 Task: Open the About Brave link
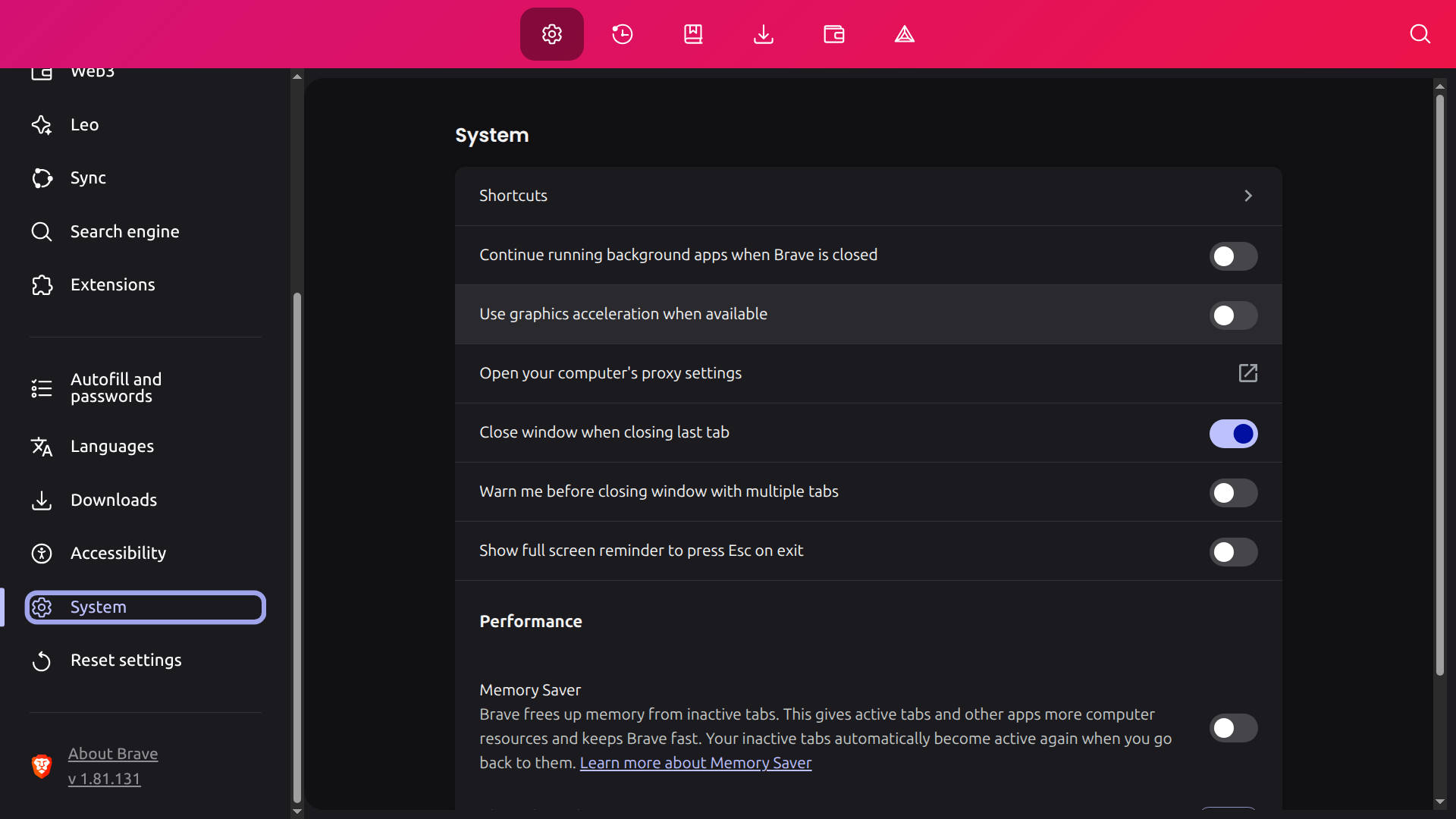[113, 754]
